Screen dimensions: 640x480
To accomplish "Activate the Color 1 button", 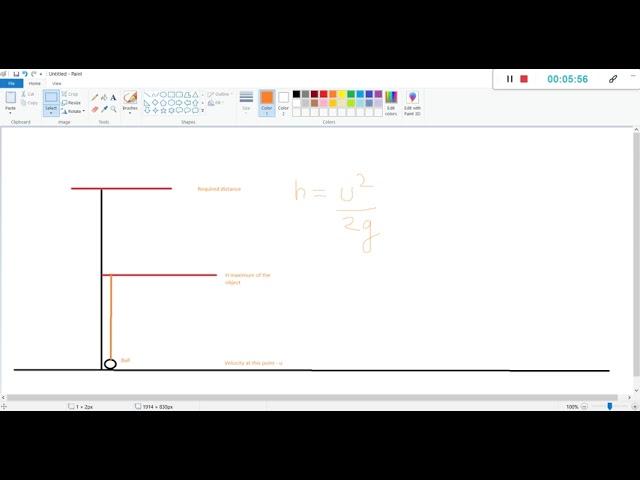I will tap(267, 103).
